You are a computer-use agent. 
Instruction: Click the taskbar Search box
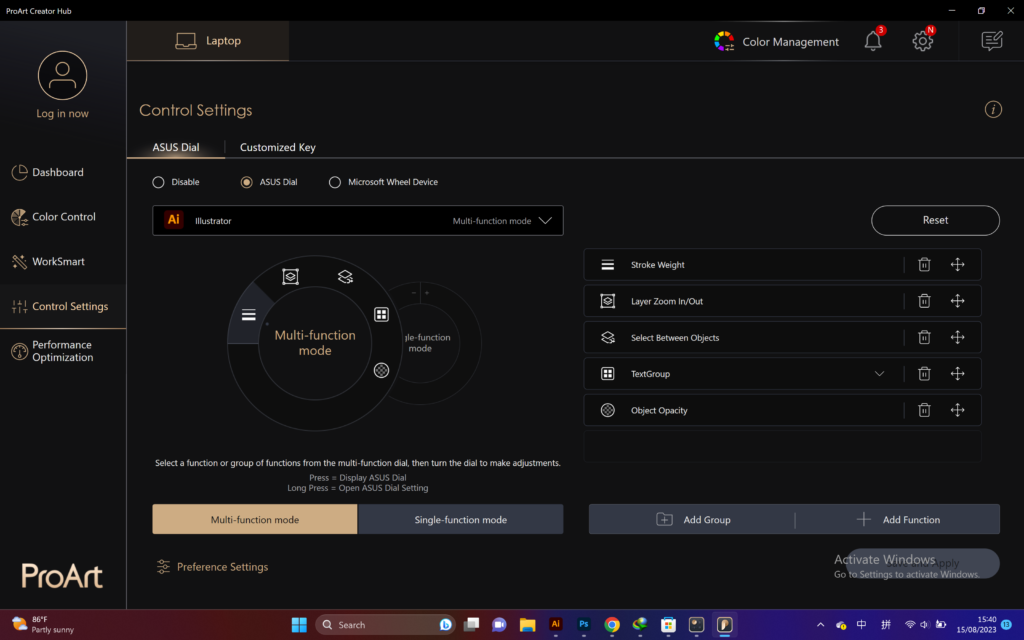[385, 624]
